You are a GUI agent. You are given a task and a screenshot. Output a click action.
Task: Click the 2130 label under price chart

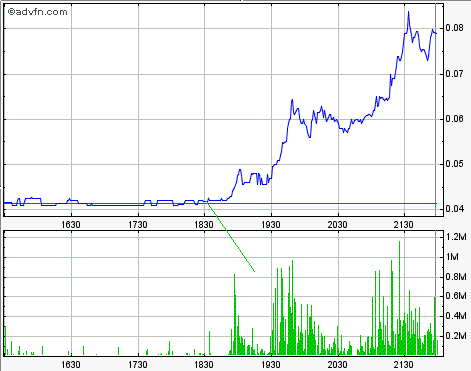404,225
